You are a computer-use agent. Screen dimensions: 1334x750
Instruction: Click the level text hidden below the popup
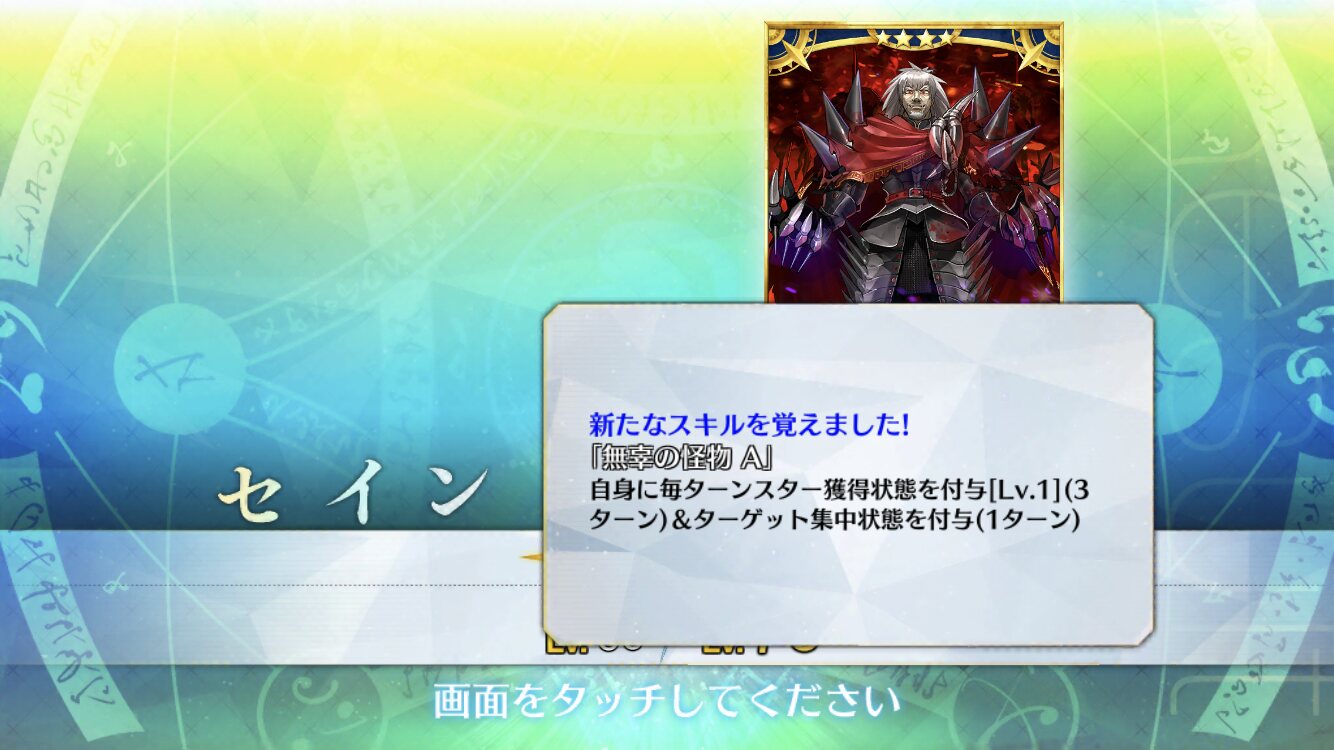pyautogui.click(x=680, y=644)
